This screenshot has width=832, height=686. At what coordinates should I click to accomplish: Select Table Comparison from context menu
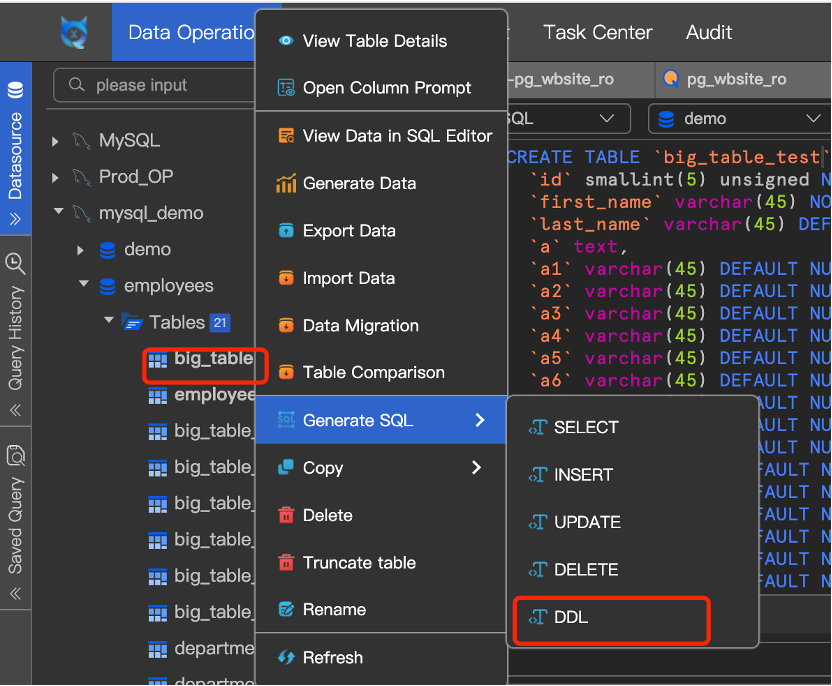(x=373, y=372)
